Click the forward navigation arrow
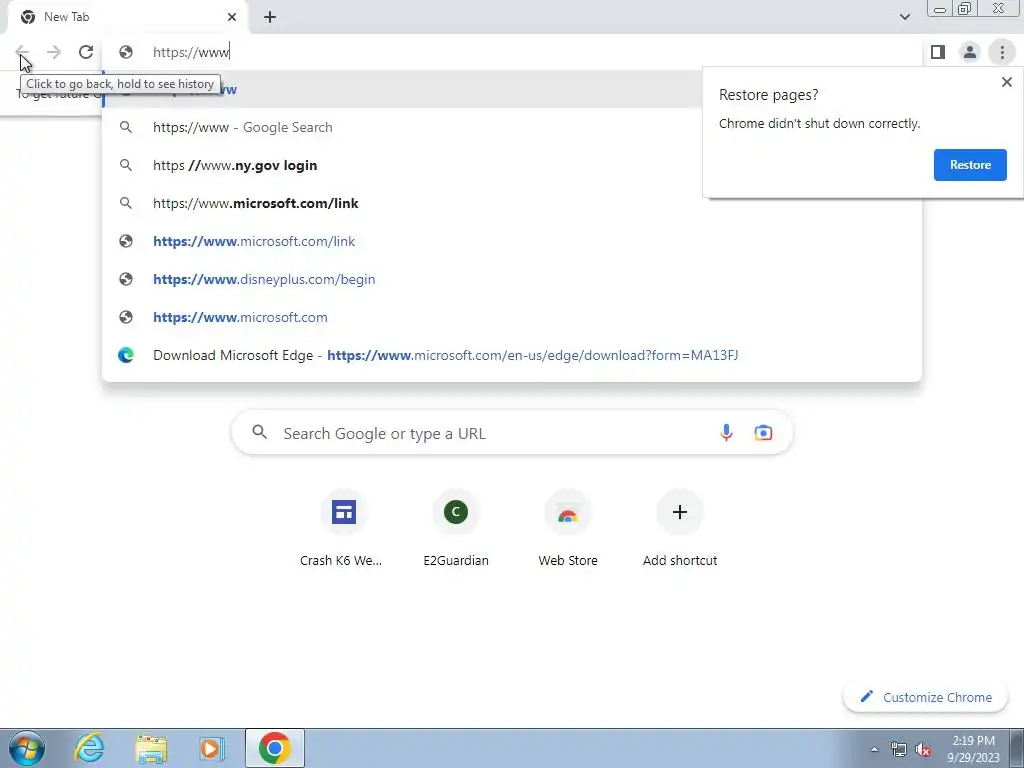This screenshot has height=768, width=1024. 54,52
